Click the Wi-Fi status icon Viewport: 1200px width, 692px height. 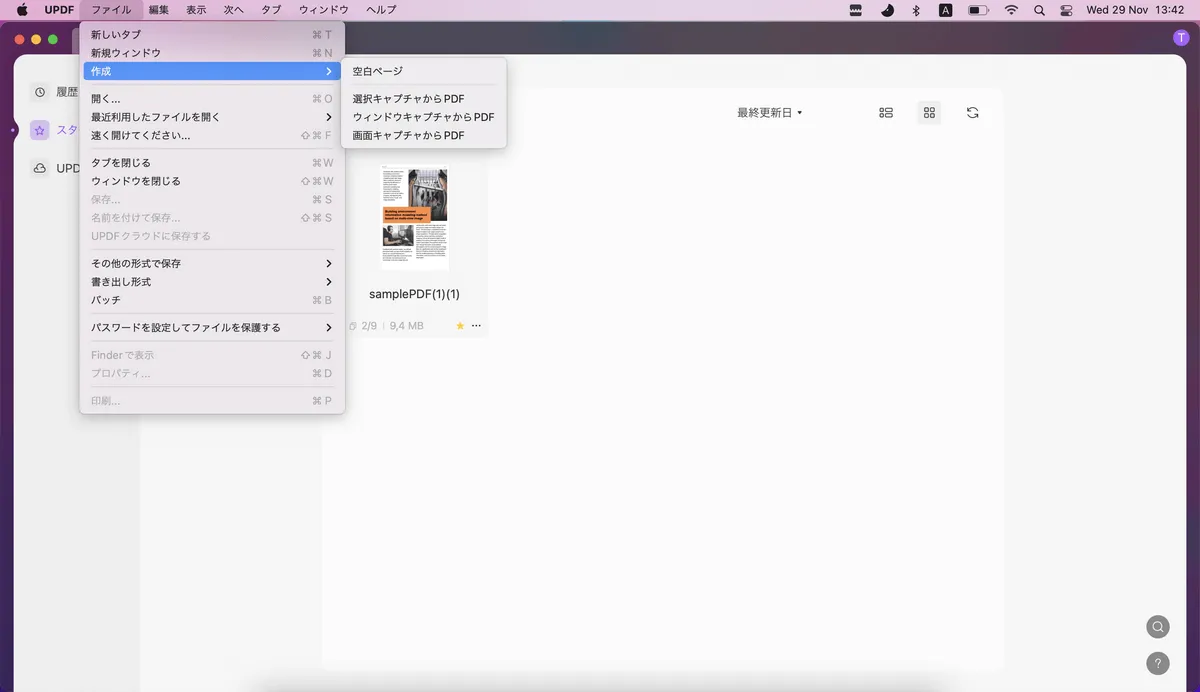1011,10
